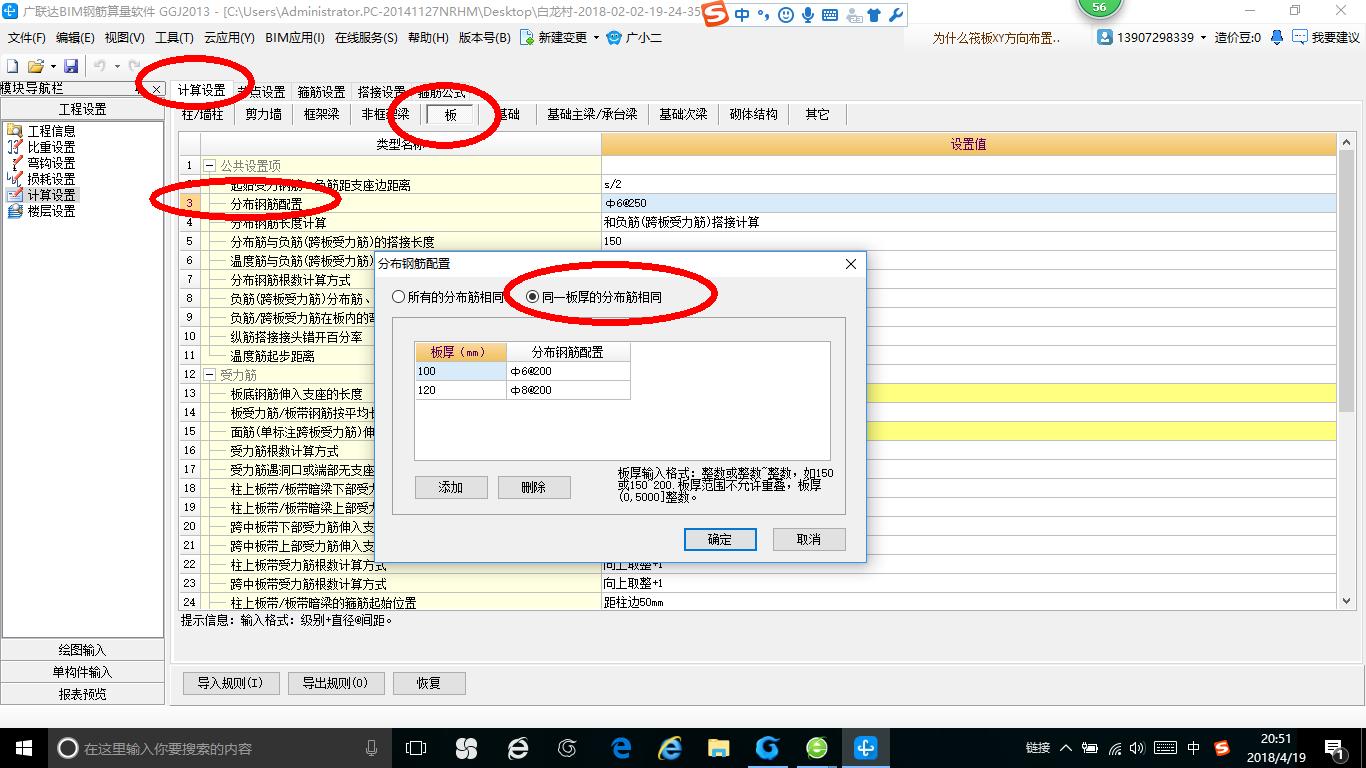Image resolution: width=1366 pixels, height=768 pixels.
Task: Click Sogou wrench settings icon
Action: [x=895, y=15]
